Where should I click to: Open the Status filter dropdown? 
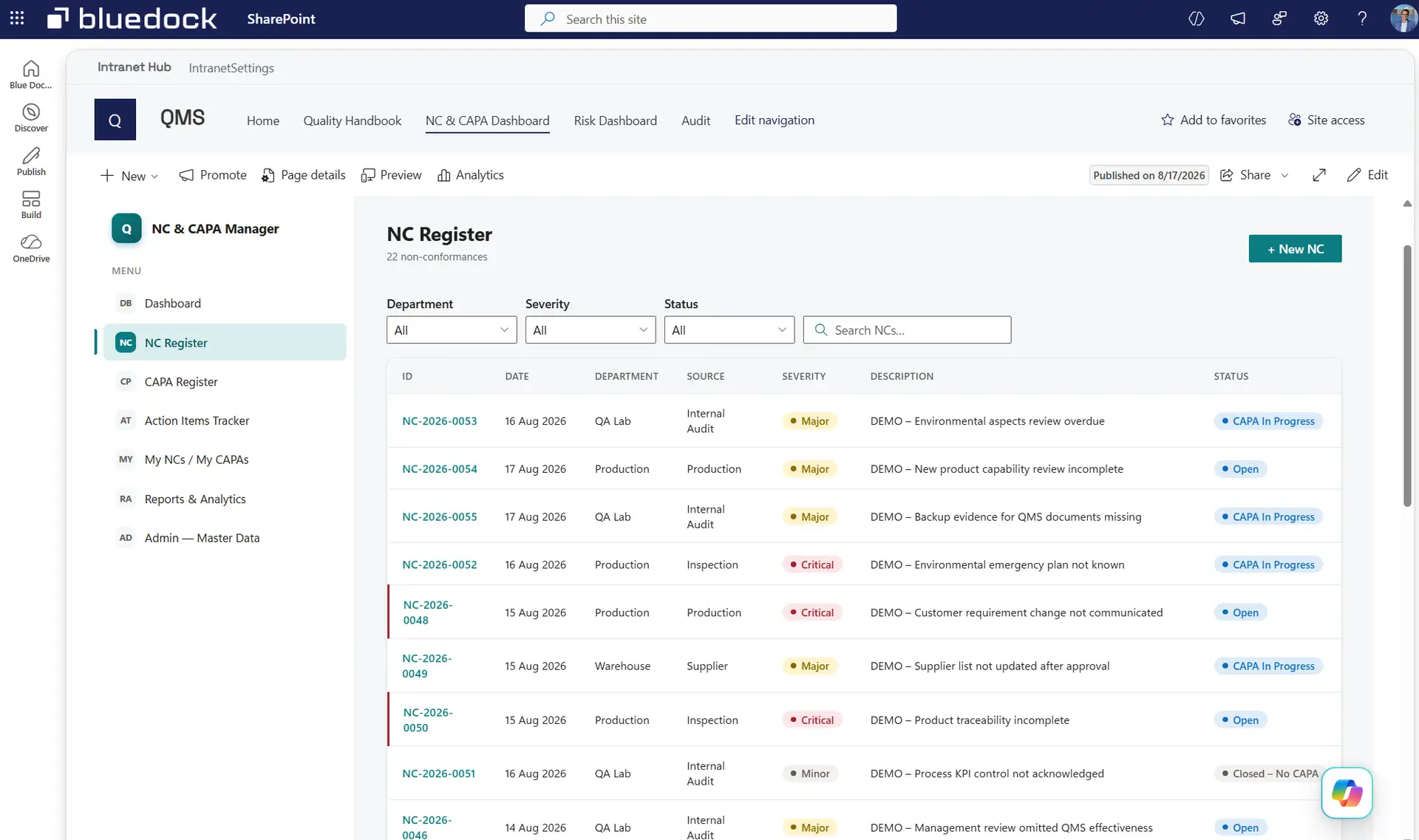coord(729,330)
